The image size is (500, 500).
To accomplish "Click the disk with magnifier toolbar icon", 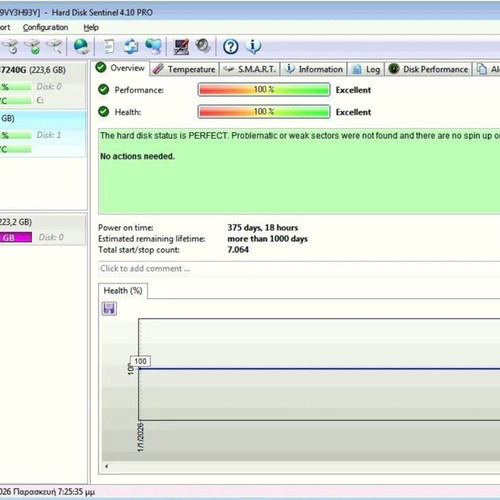I will [55, 46].
